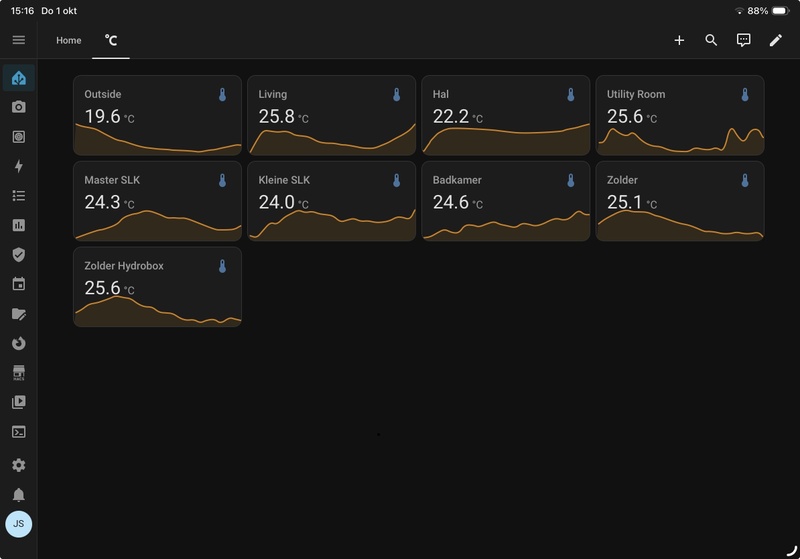
Task: Click the Zolder card title text
Action: 622,180
